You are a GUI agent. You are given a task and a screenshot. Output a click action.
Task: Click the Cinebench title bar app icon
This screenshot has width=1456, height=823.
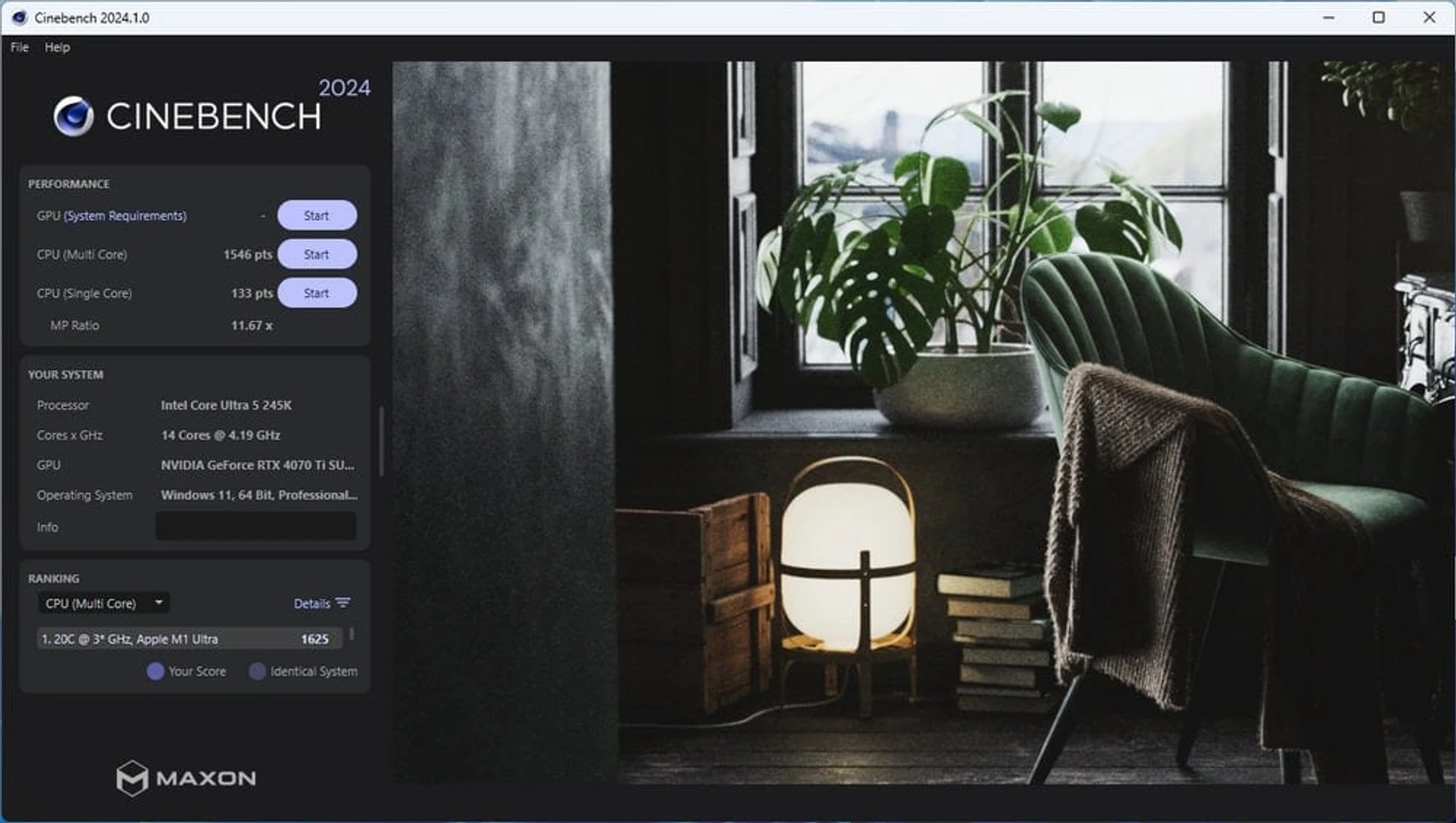[x=19, y=17]
